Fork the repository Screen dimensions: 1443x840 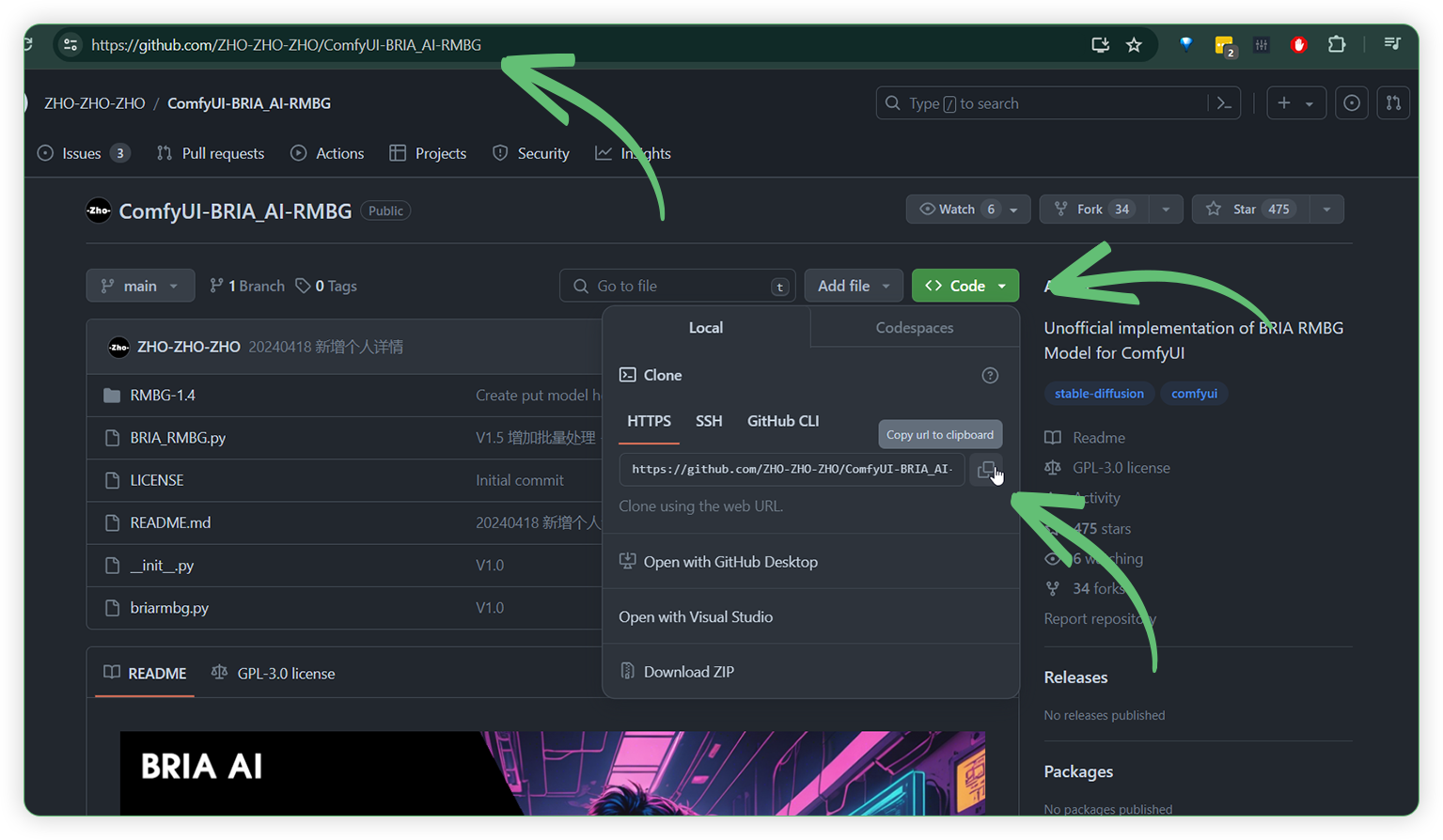(x=1093, y=209)
